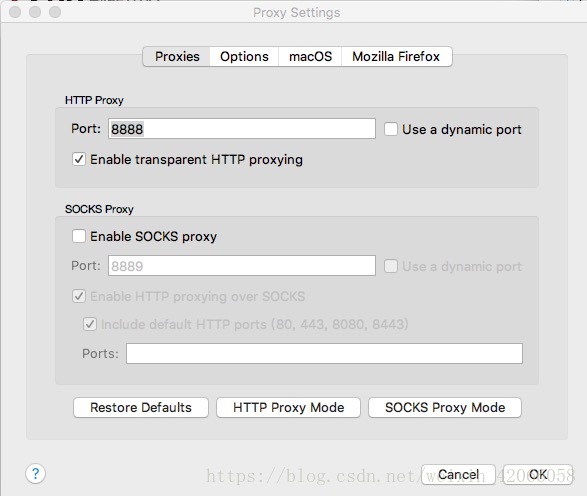Click Cancel to dismiss Proxy Settings
This screenshot has height=496, width=587.
click(x=458, y=474)
